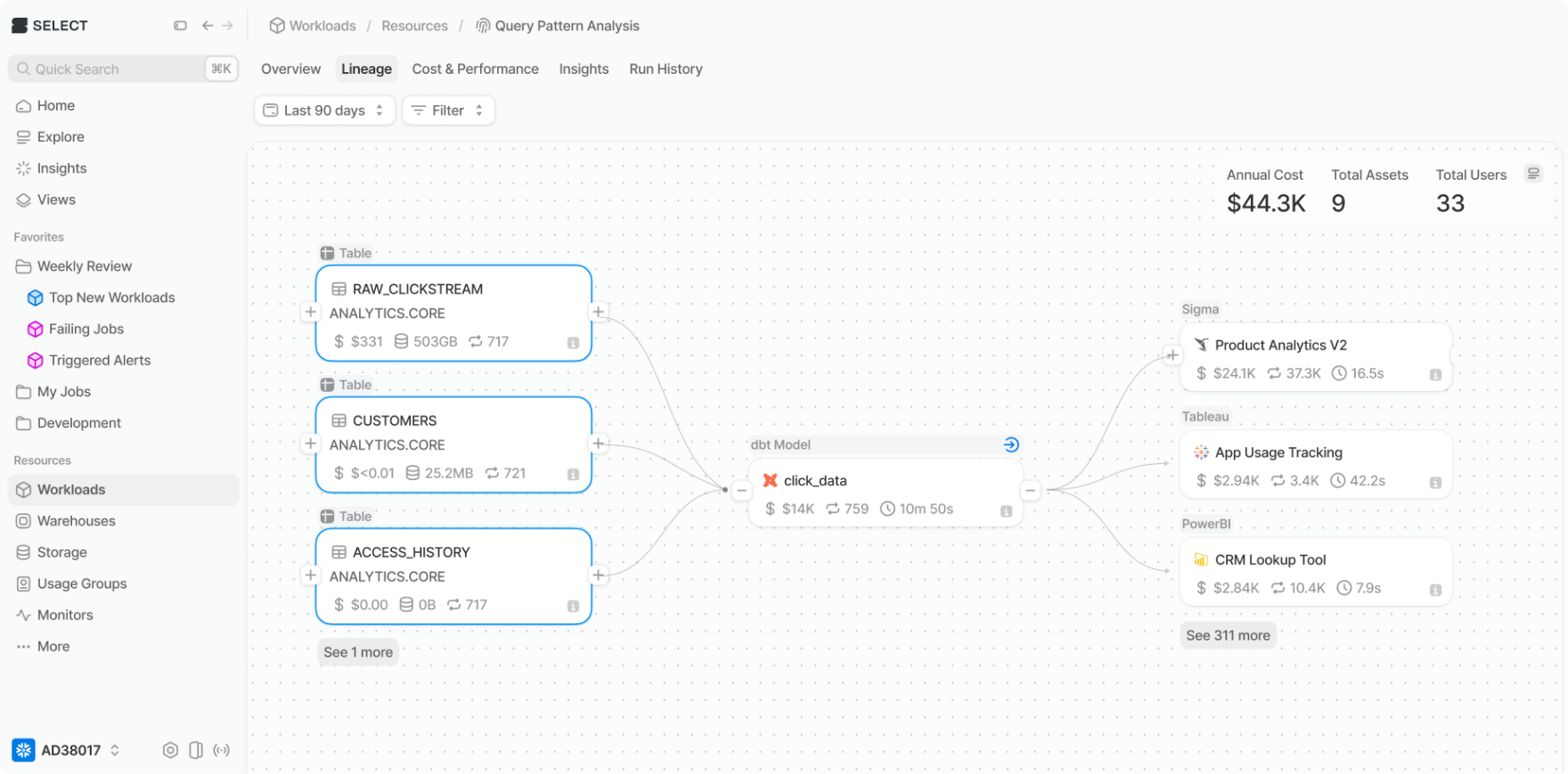Switch to the Cost & Performance tab

coord(475,69)
